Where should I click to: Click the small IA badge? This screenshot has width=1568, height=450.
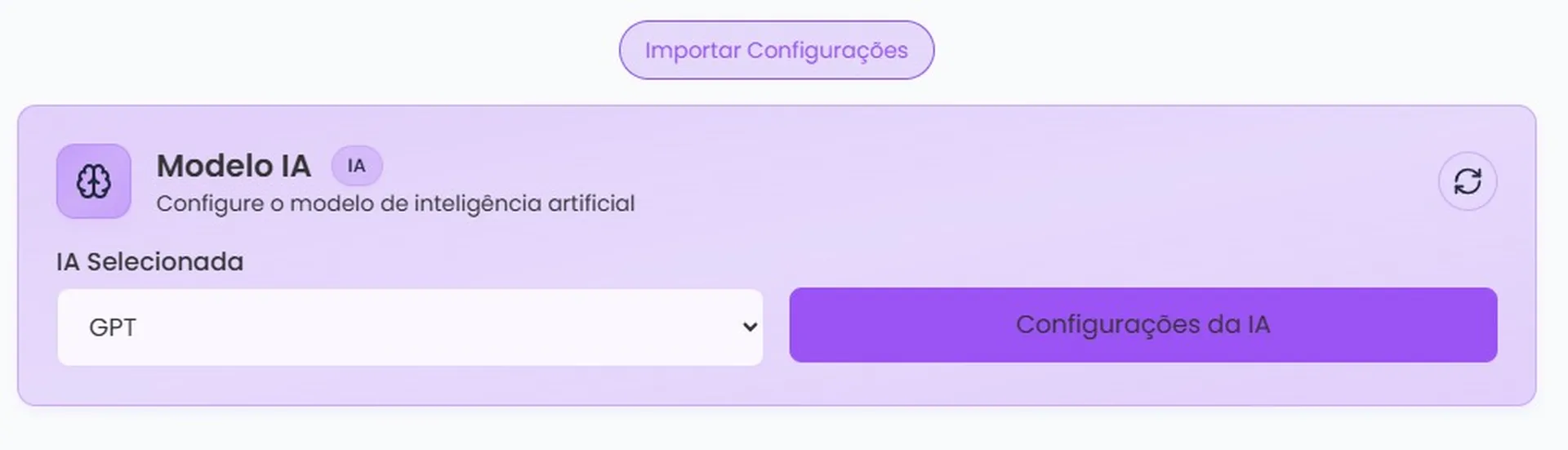pos(356,166)
